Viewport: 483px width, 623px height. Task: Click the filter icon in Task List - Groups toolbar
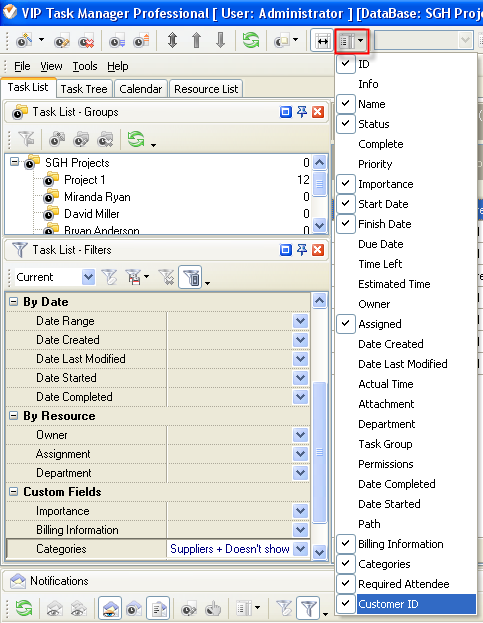point(27,139)
